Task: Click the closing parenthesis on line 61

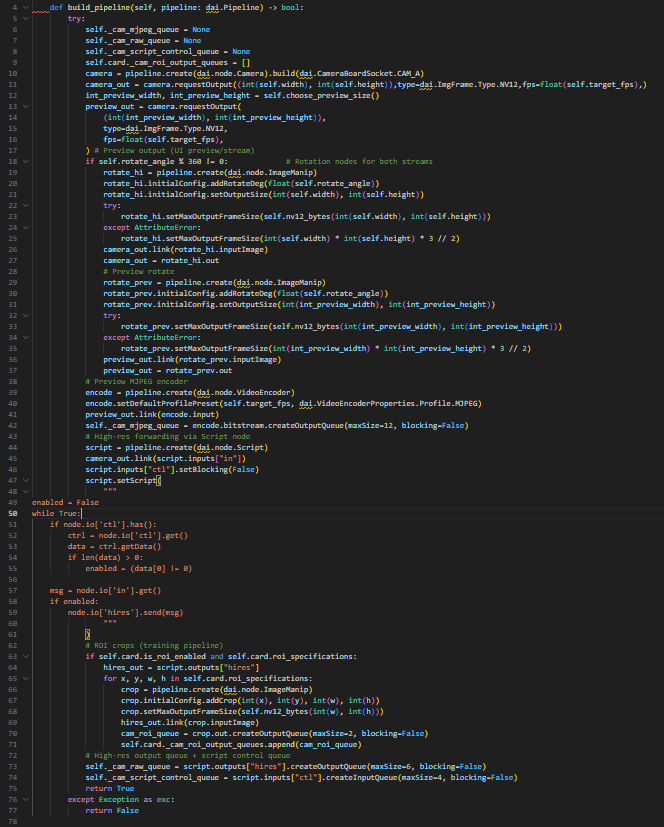Action: coord(88,634)
